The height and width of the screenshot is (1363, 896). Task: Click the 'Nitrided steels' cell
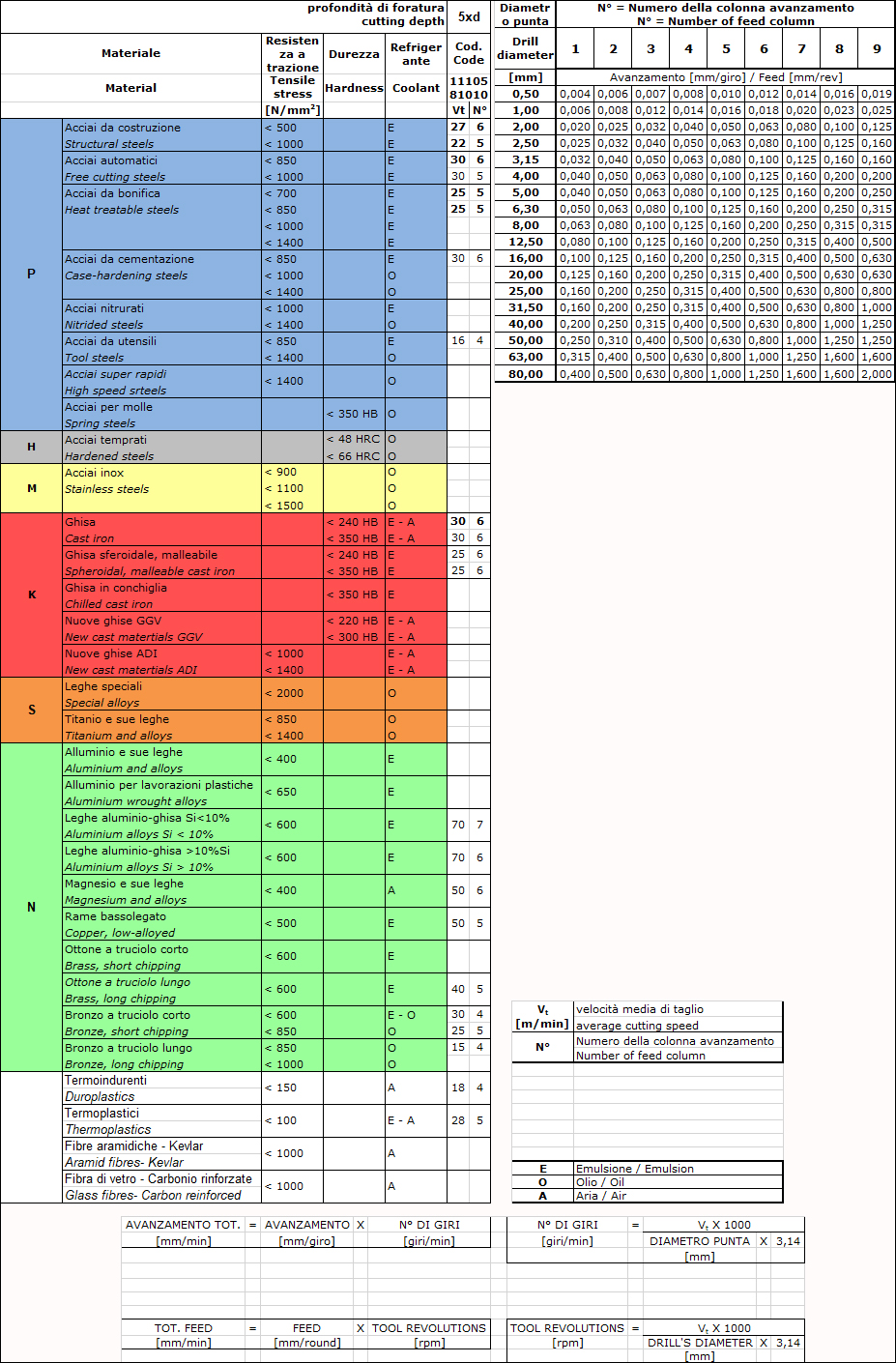[162, 325]
